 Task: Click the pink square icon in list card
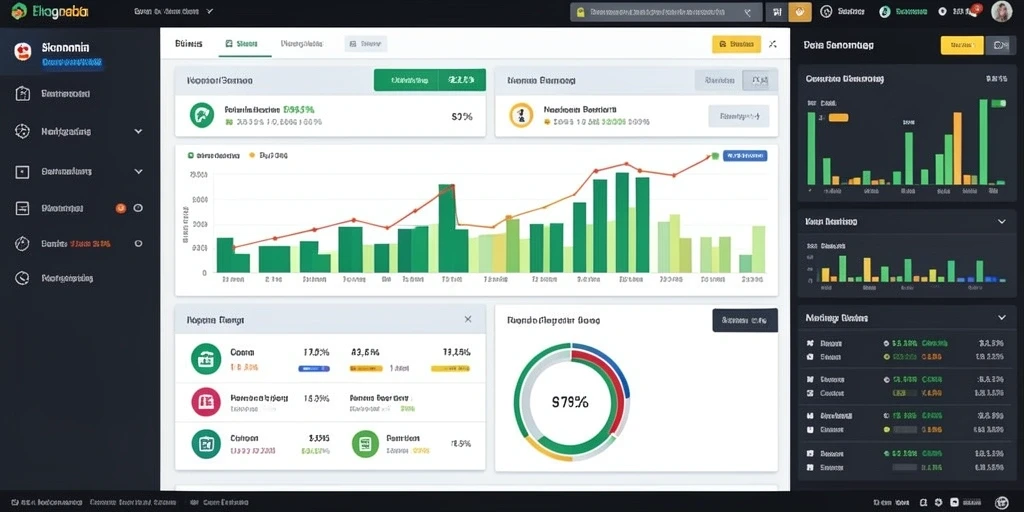(x=206, y=402)
